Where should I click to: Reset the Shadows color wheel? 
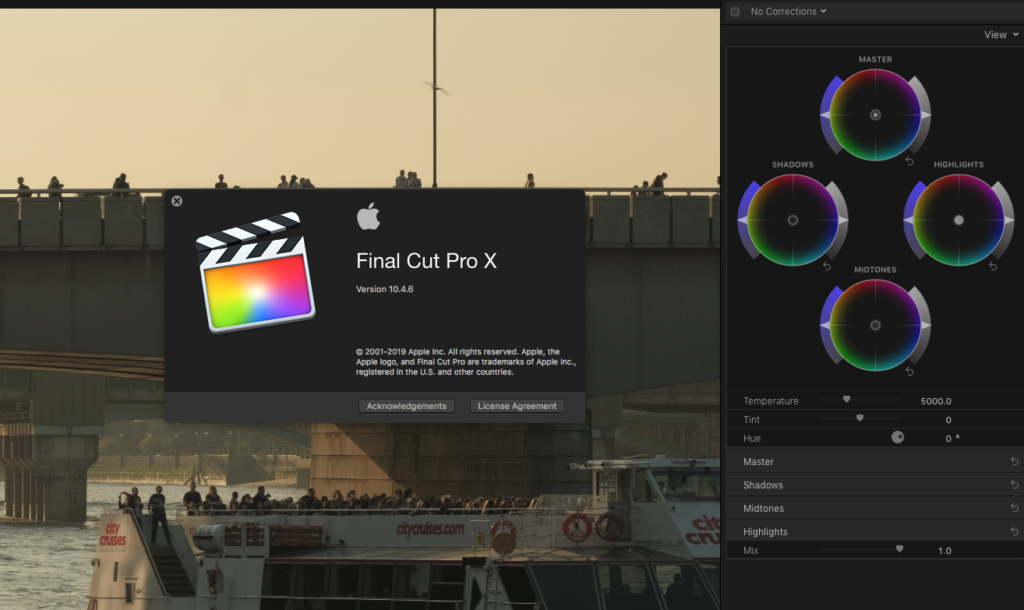point(827,266)
